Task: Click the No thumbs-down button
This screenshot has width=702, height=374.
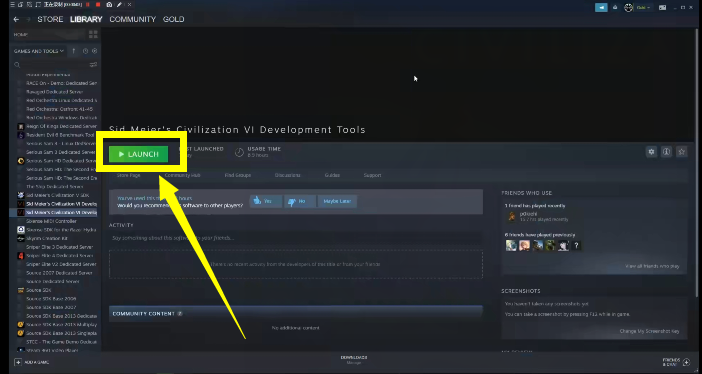Action: [300, 202]
